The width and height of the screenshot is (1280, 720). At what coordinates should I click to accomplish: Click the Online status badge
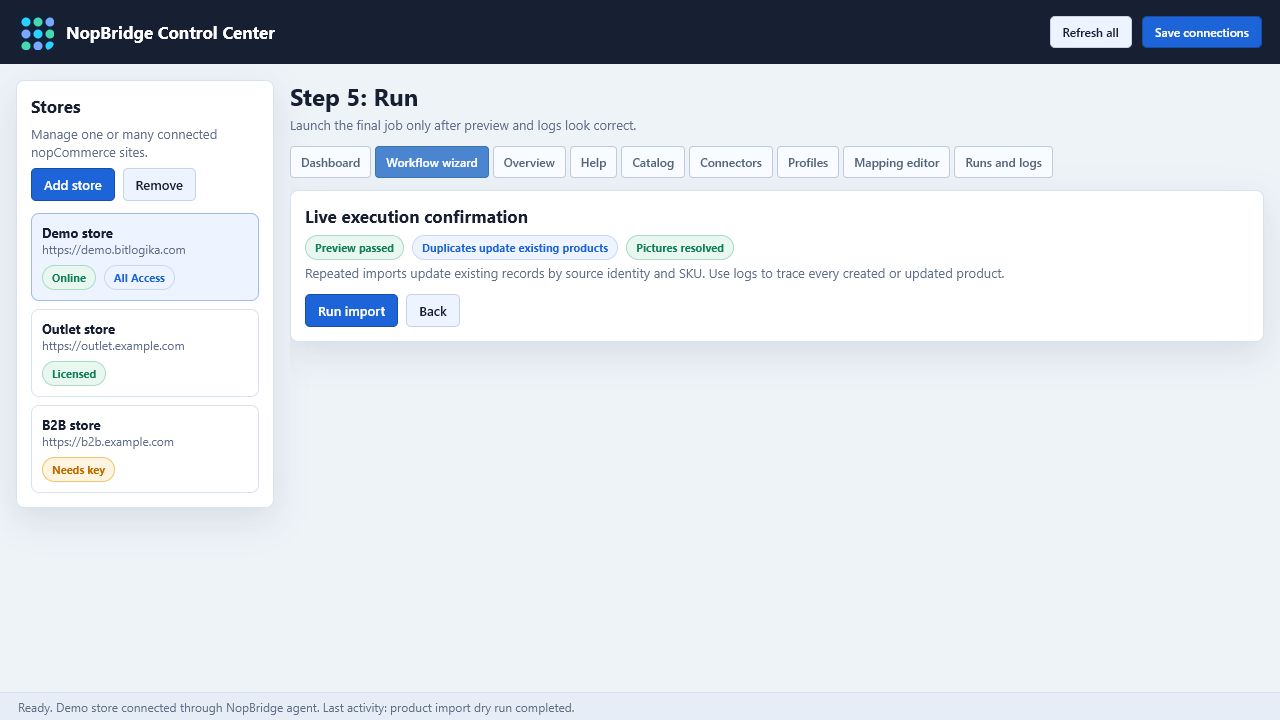69,278
